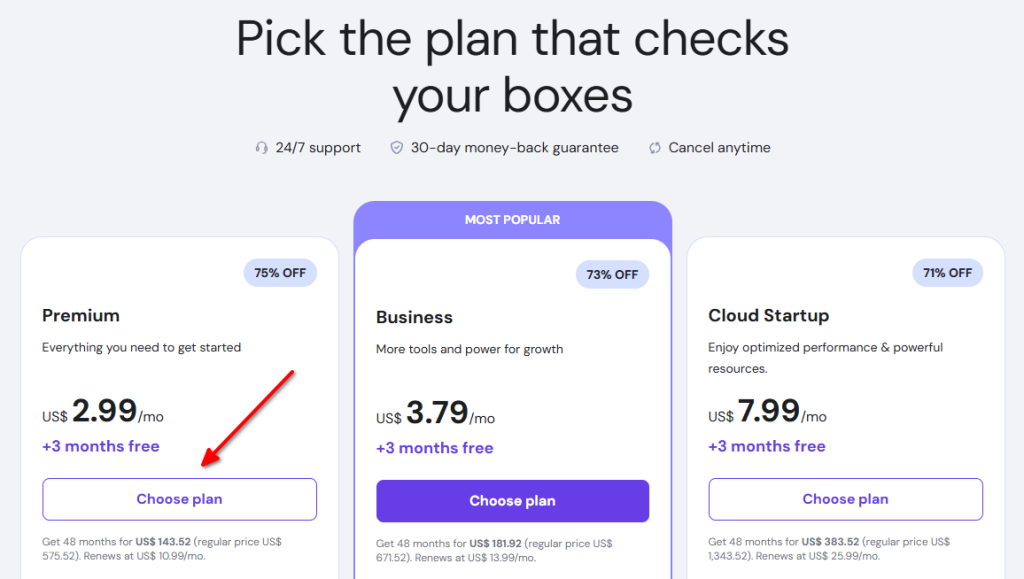Open the +3 months free offer under Cloud Startup
The width and height of the screenshot is (1024, 579).
767,446
